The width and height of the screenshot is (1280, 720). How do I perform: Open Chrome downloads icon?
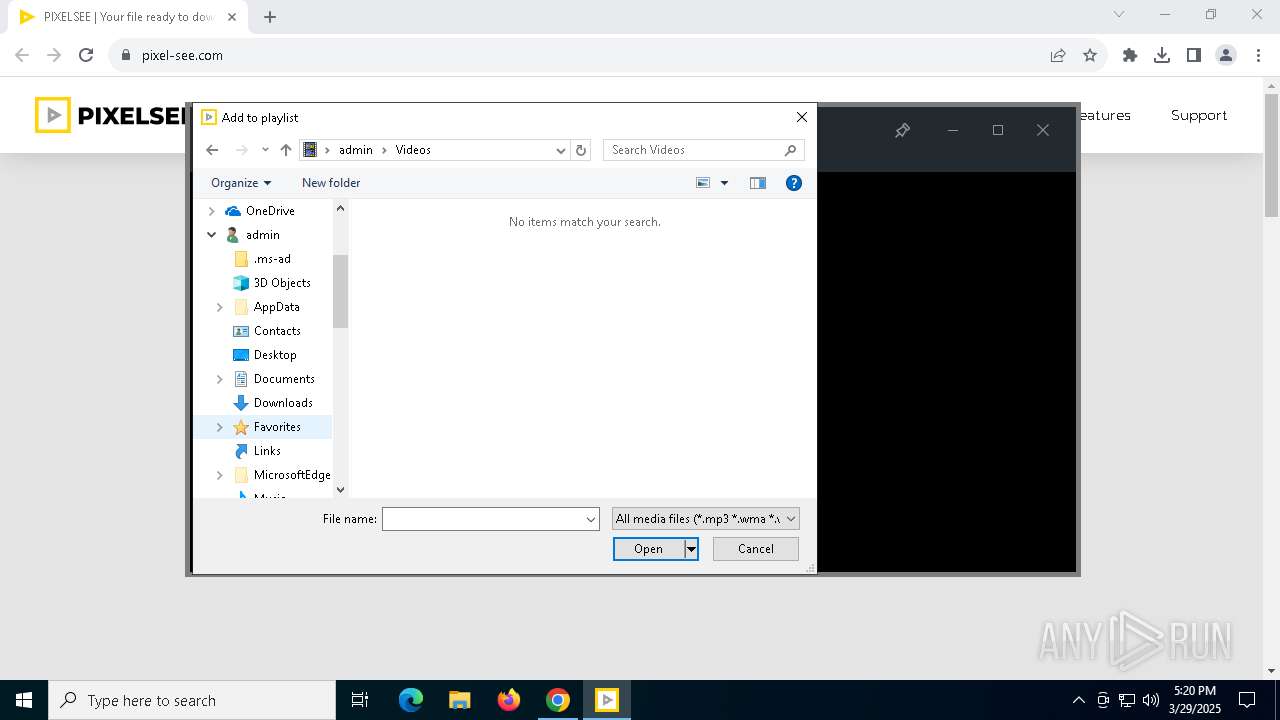[x=1162, y=55]
